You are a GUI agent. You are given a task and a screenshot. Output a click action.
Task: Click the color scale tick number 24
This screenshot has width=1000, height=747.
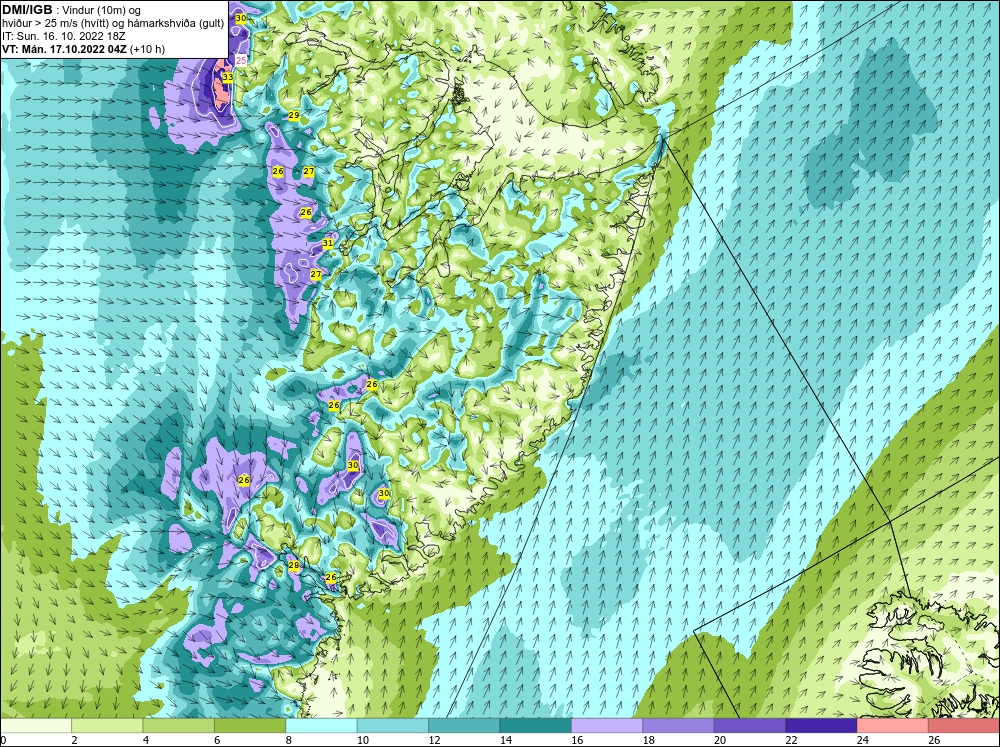click(x=862, y=740)
